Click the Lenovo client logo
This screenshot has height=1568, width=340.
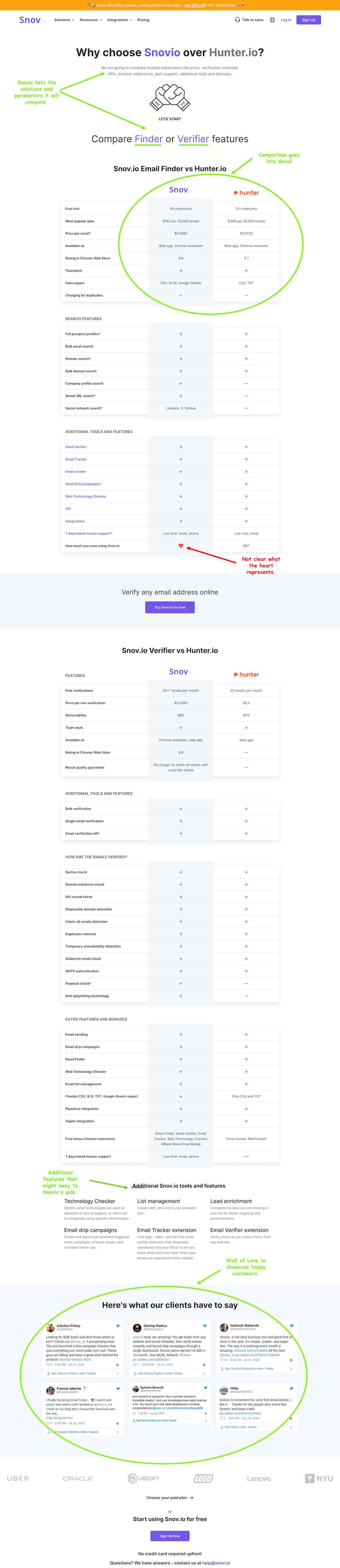pos(259,1479)
